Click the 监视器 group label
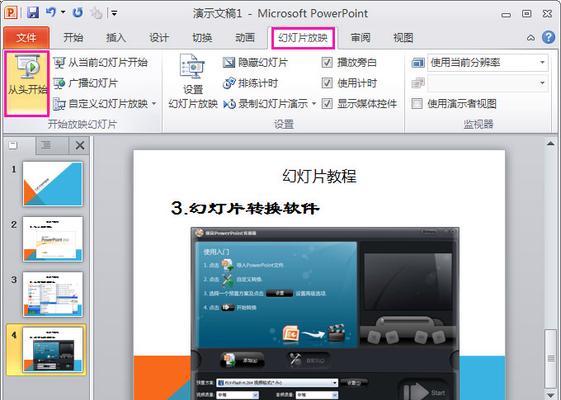This screenshot has height=400, width=561. [478, 124]
